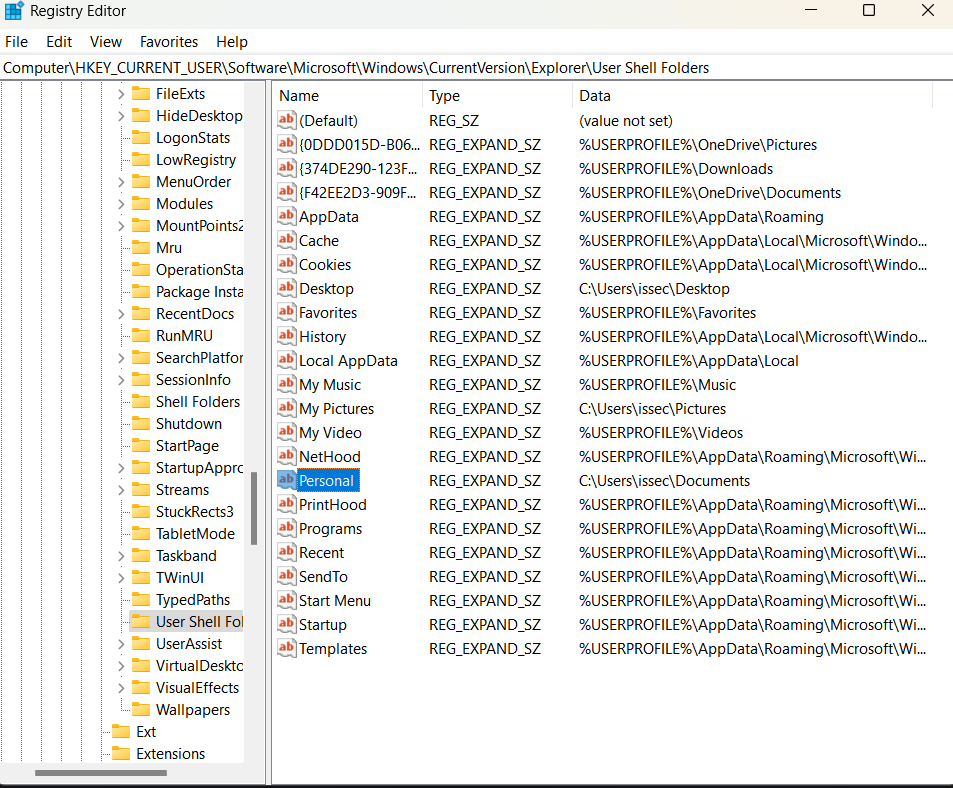Open the View menu
The width and height of the screenshot is (953, 788).
(x=106, y=42)
